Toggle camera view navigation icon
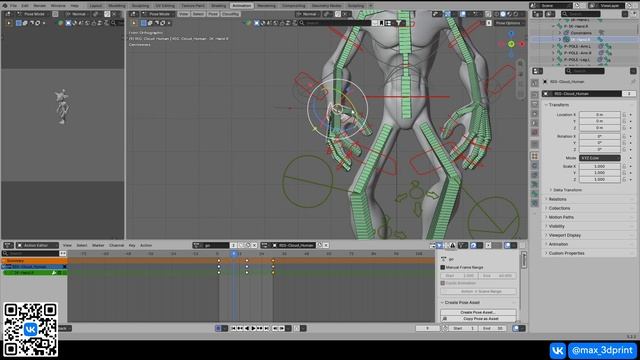The height and width of the screenshot is (360, 640). click(x=520, y=84)
